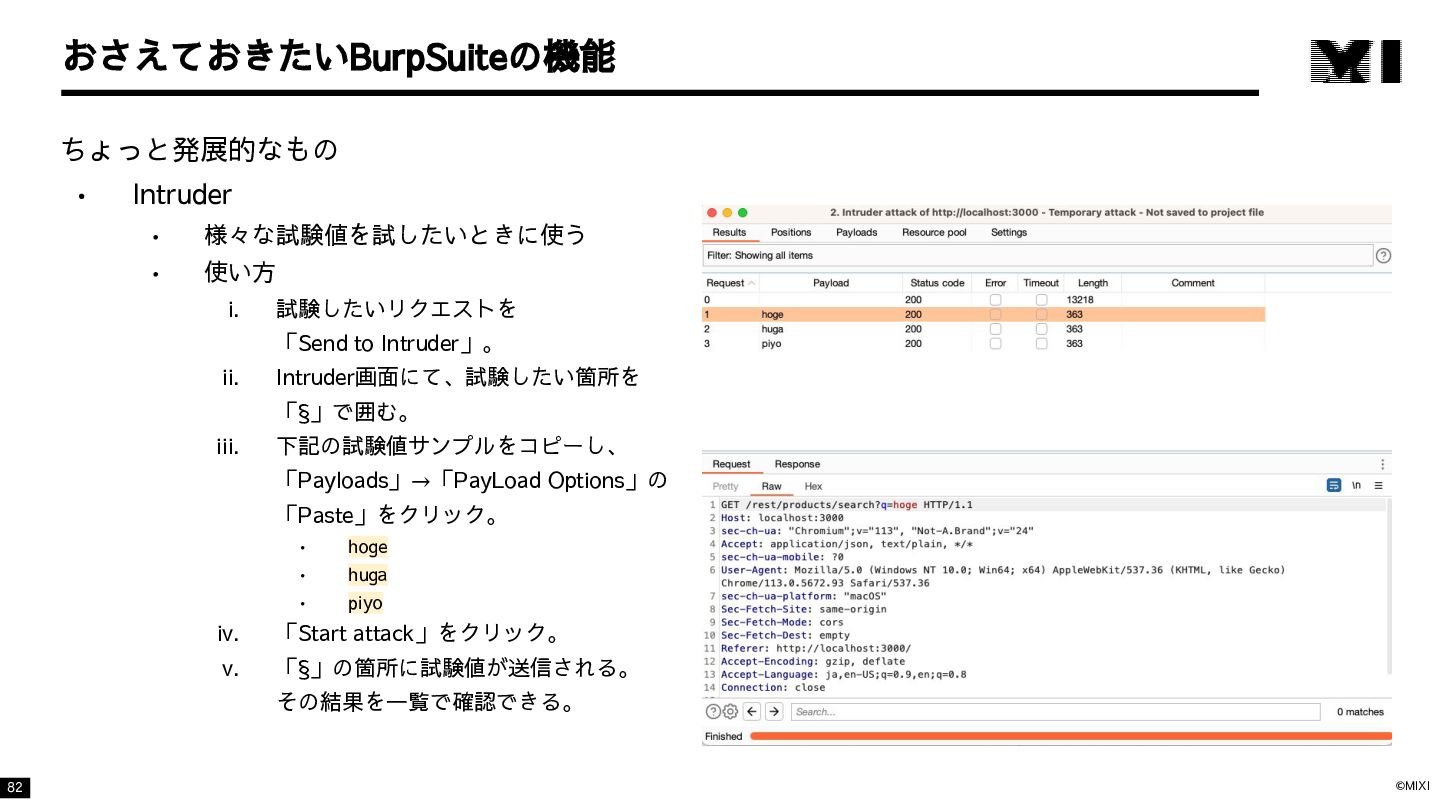This screenshot has width=1440, height=810.
Task: Switch to the Hex view tab
Action: pos(813,486)
